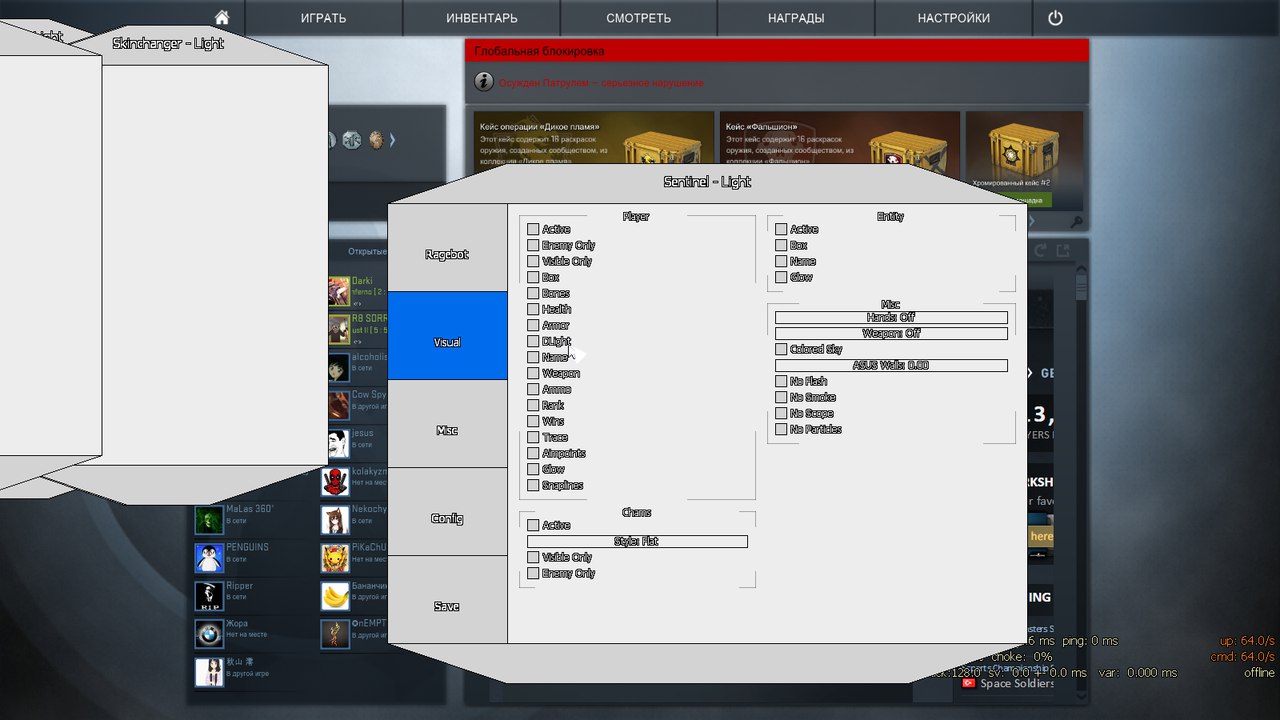Enable Active checkbox in Chams section
The image size is (1280, 720).
click(533, 525)
